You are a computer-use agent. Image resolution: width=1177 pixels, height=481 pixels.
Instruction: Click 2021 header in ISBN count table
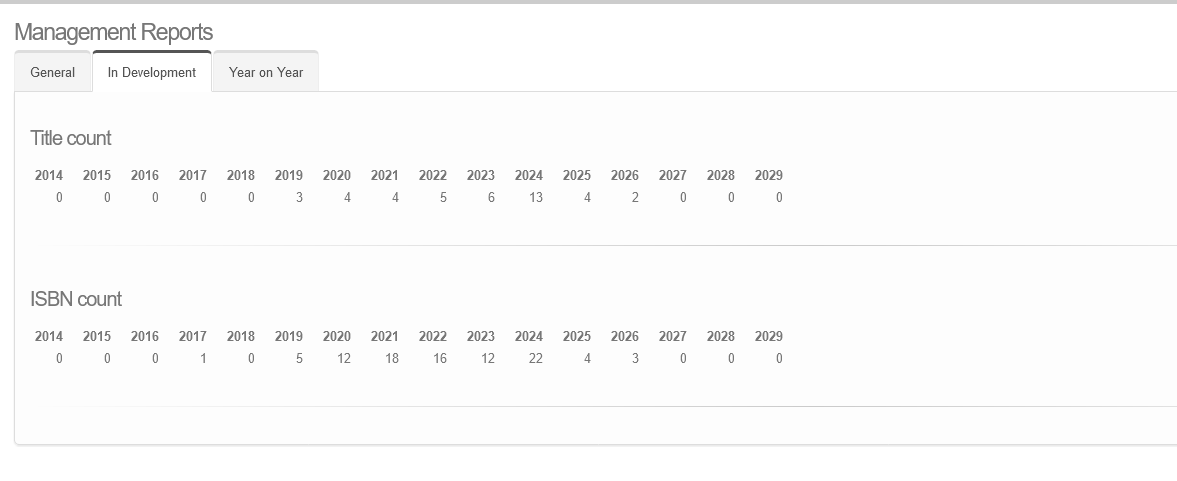[x=384, y=336]
